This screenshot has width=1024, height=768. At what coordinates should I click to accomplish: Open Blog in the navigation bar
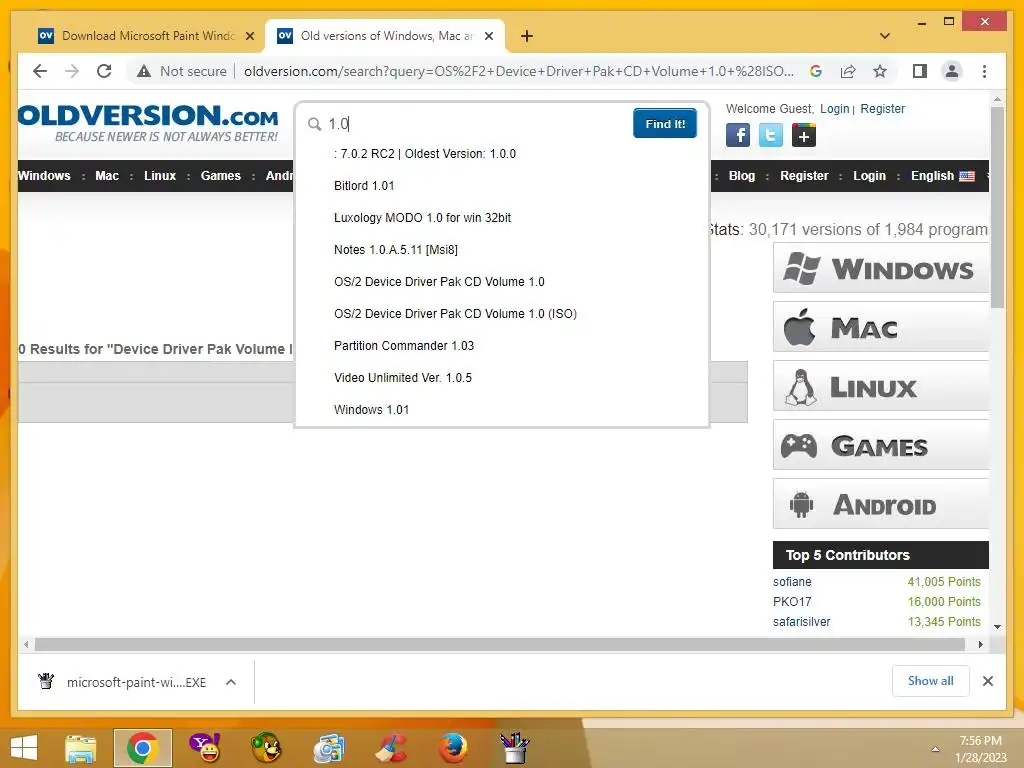(x=741, y=176)
